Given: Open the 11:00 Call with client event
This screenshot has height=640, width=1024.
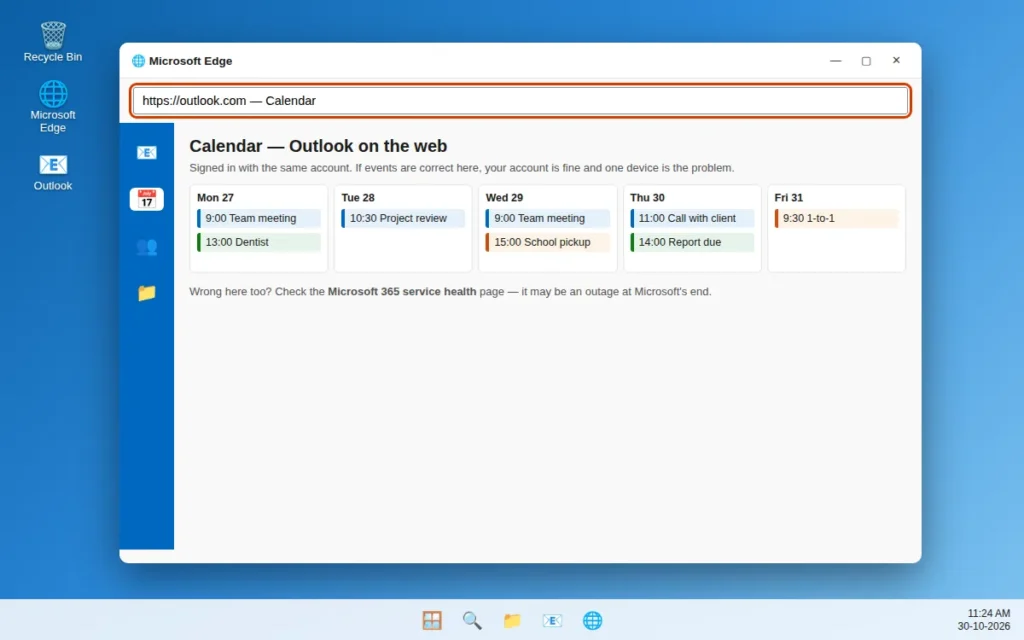Looking at the screenshot, I should coord(692,218).
